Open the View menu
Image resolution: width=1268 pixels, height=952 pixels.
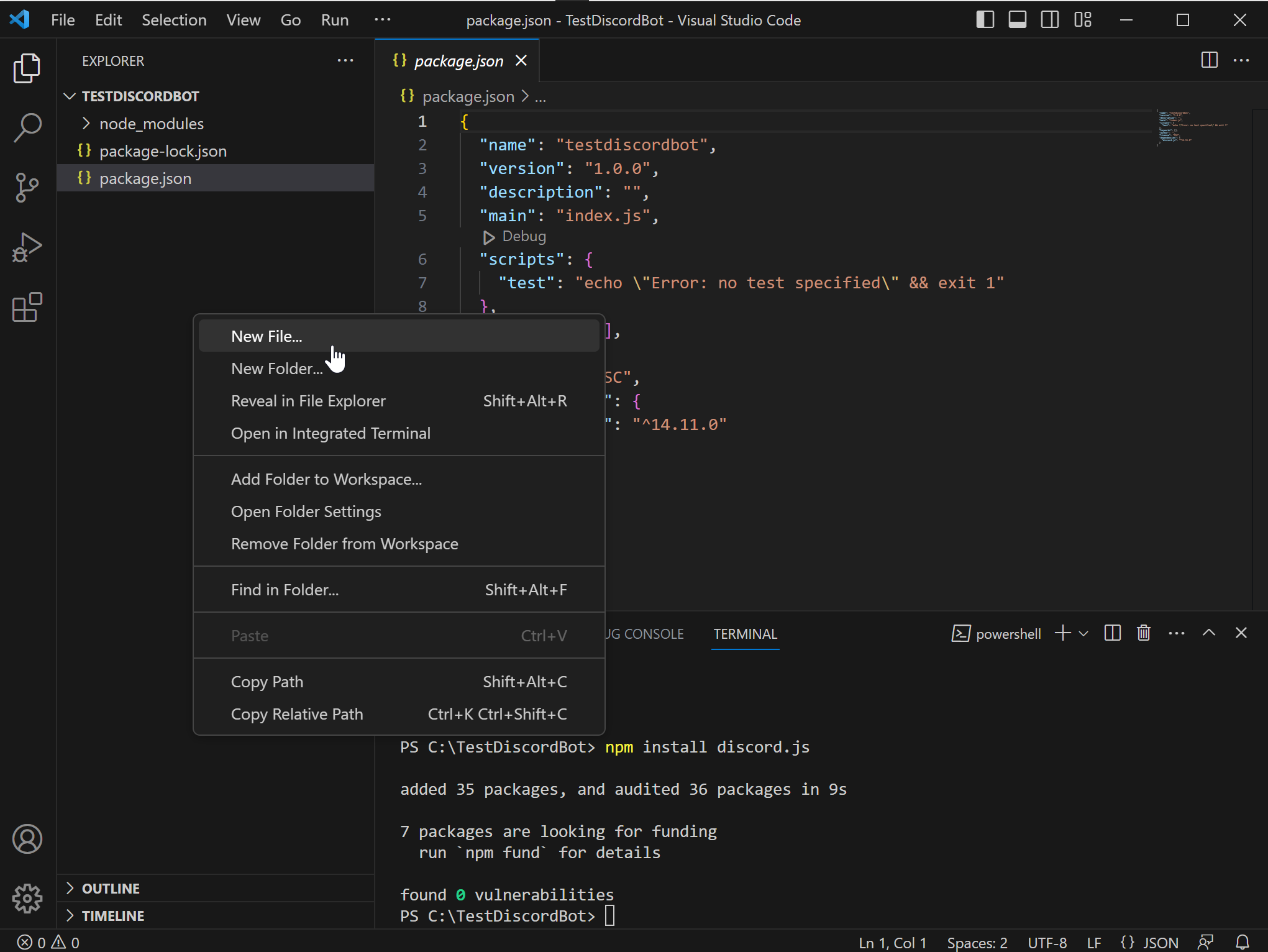click(x=243, y=20)
